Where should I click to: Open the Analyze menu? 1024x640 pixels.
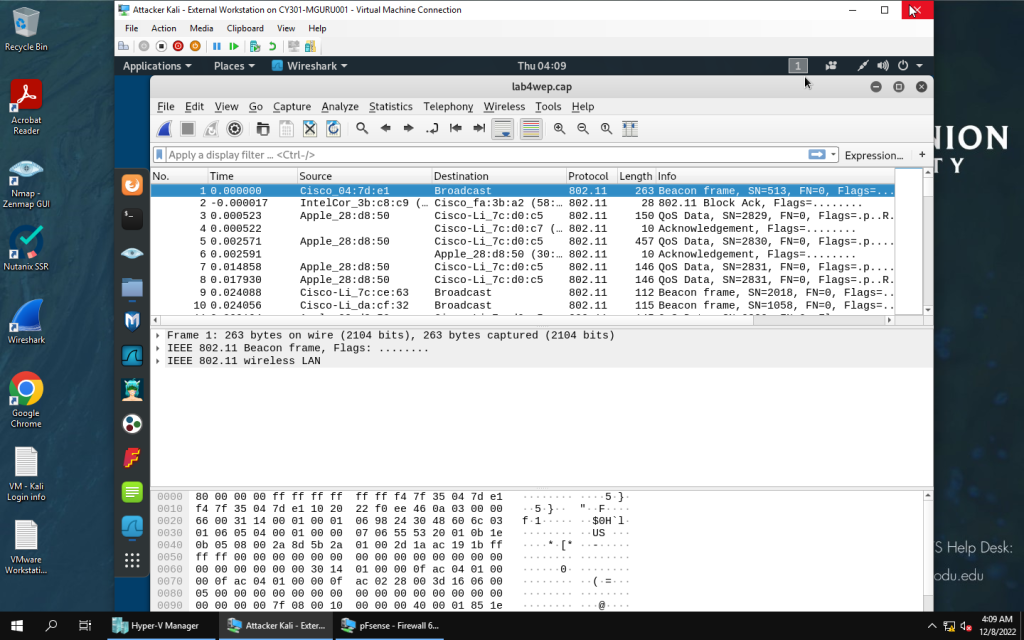pyautogui.click(x=340, y=106)
